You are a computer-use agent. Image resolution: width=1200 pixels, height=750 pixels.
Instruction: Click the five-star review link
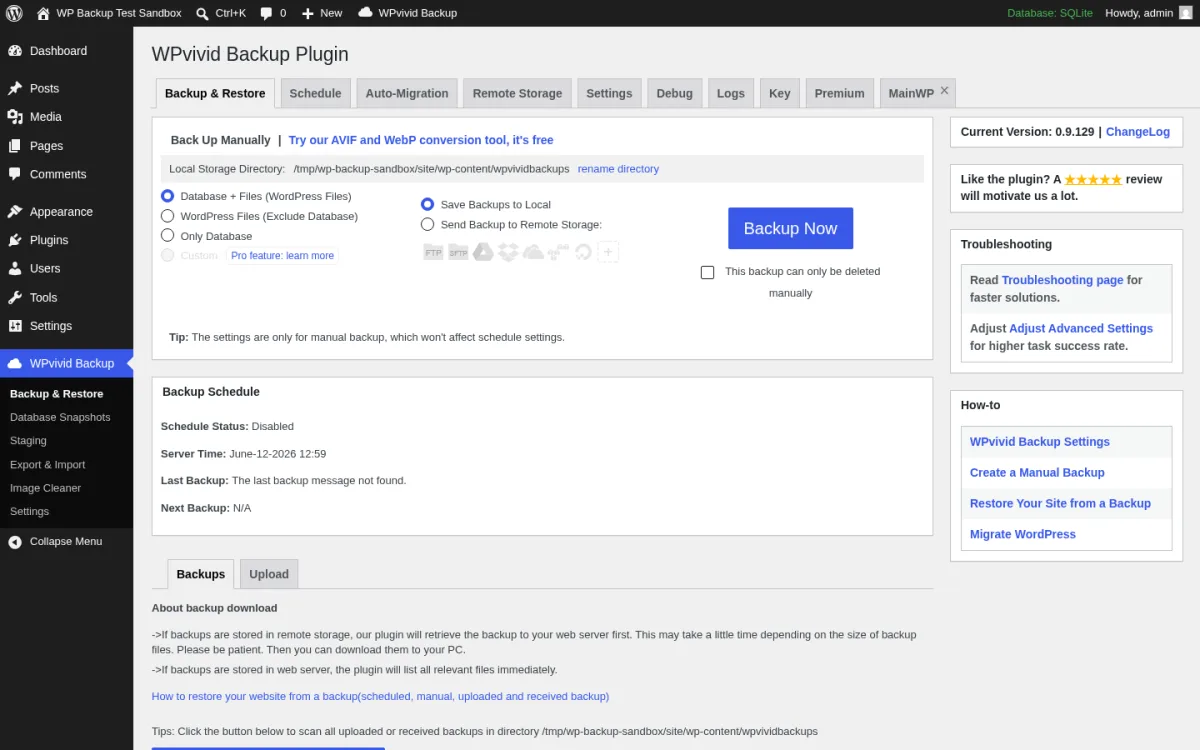1093,180
